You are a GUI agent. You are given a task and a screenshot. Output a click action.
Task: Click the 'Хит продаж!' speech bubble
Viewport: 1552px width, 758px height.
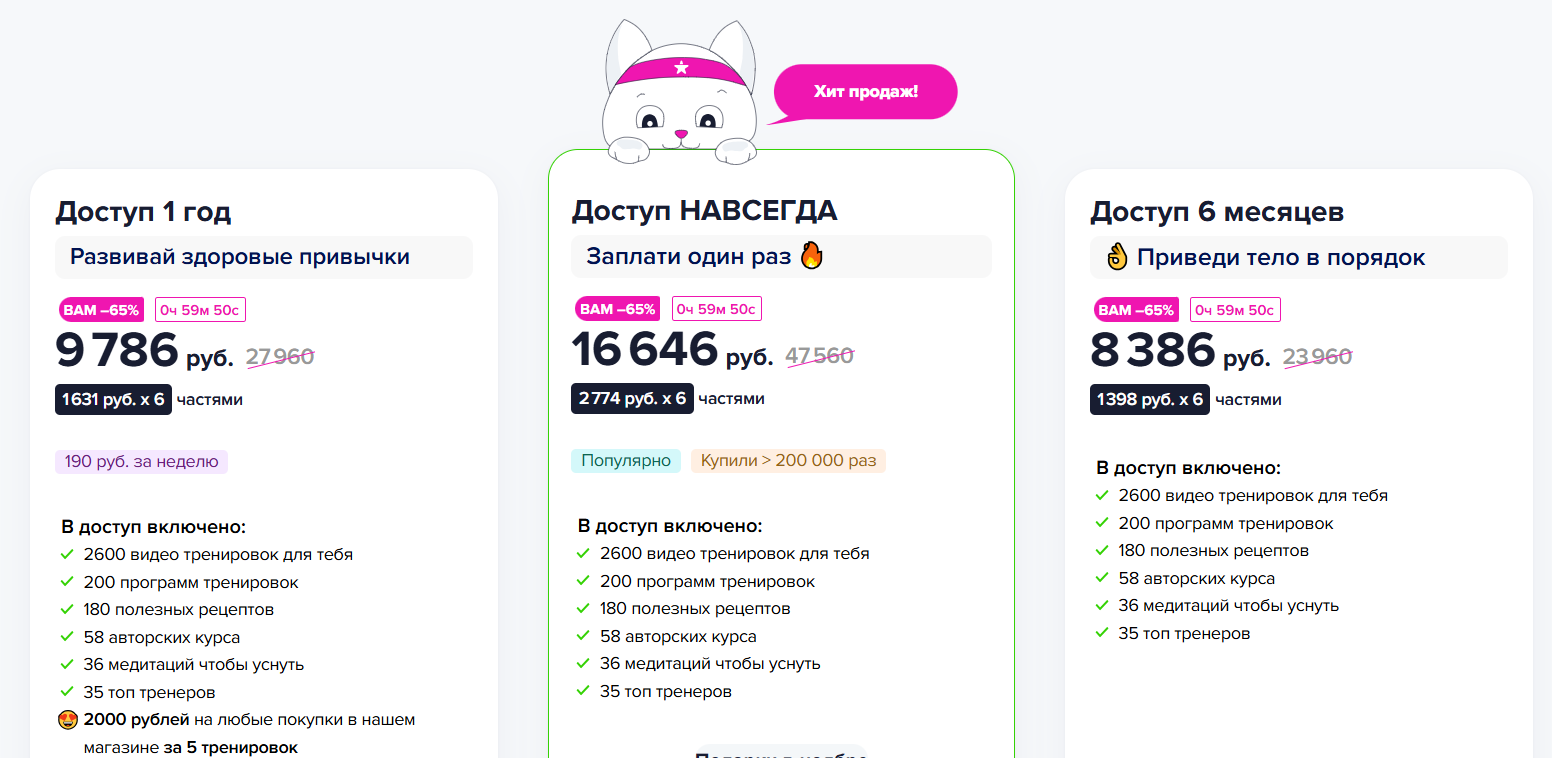(x=864, y=93)
